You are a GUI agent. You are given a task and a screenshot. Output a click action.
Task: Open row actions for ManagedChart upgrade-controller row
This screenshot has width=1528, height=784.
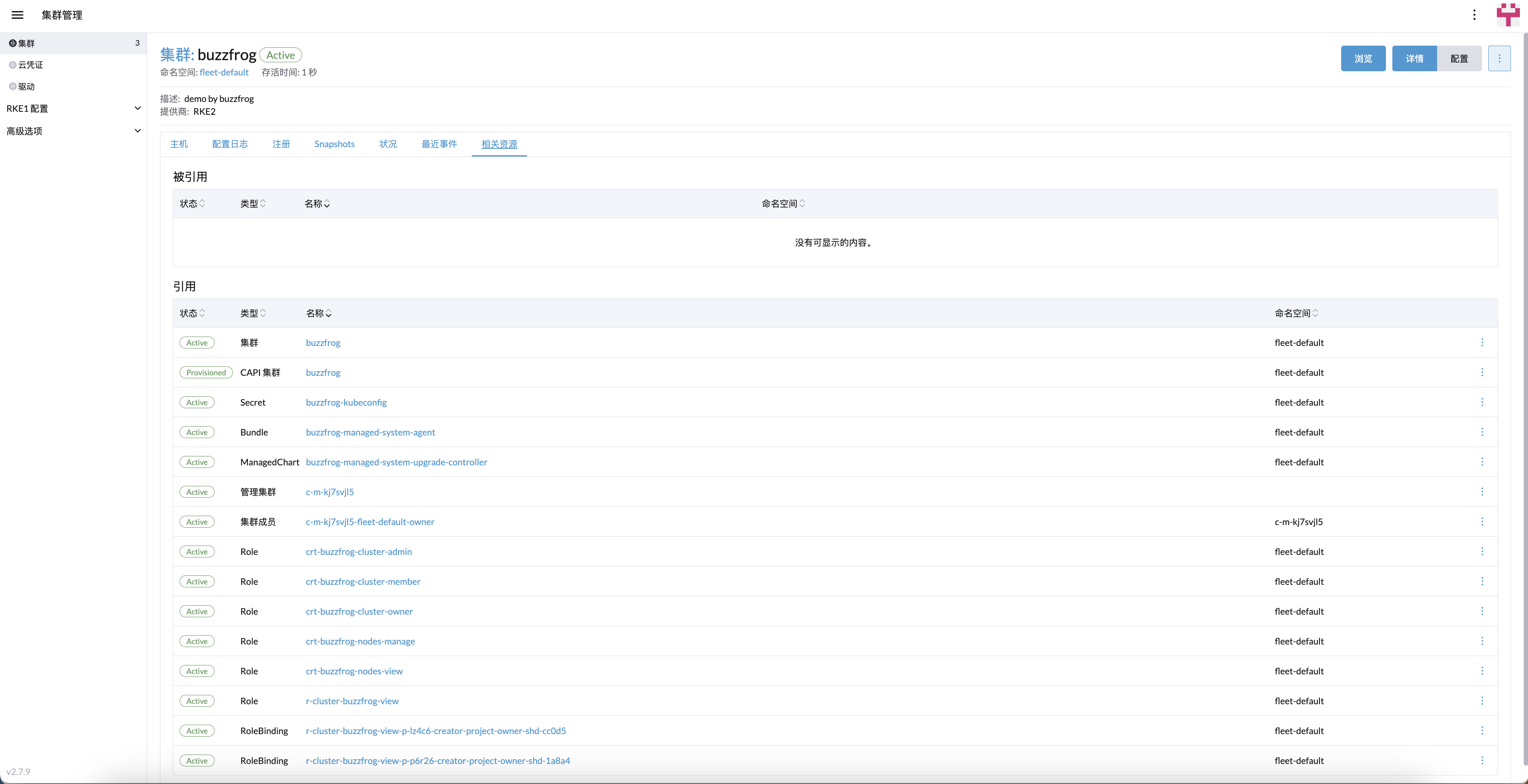coord(1482,462)
